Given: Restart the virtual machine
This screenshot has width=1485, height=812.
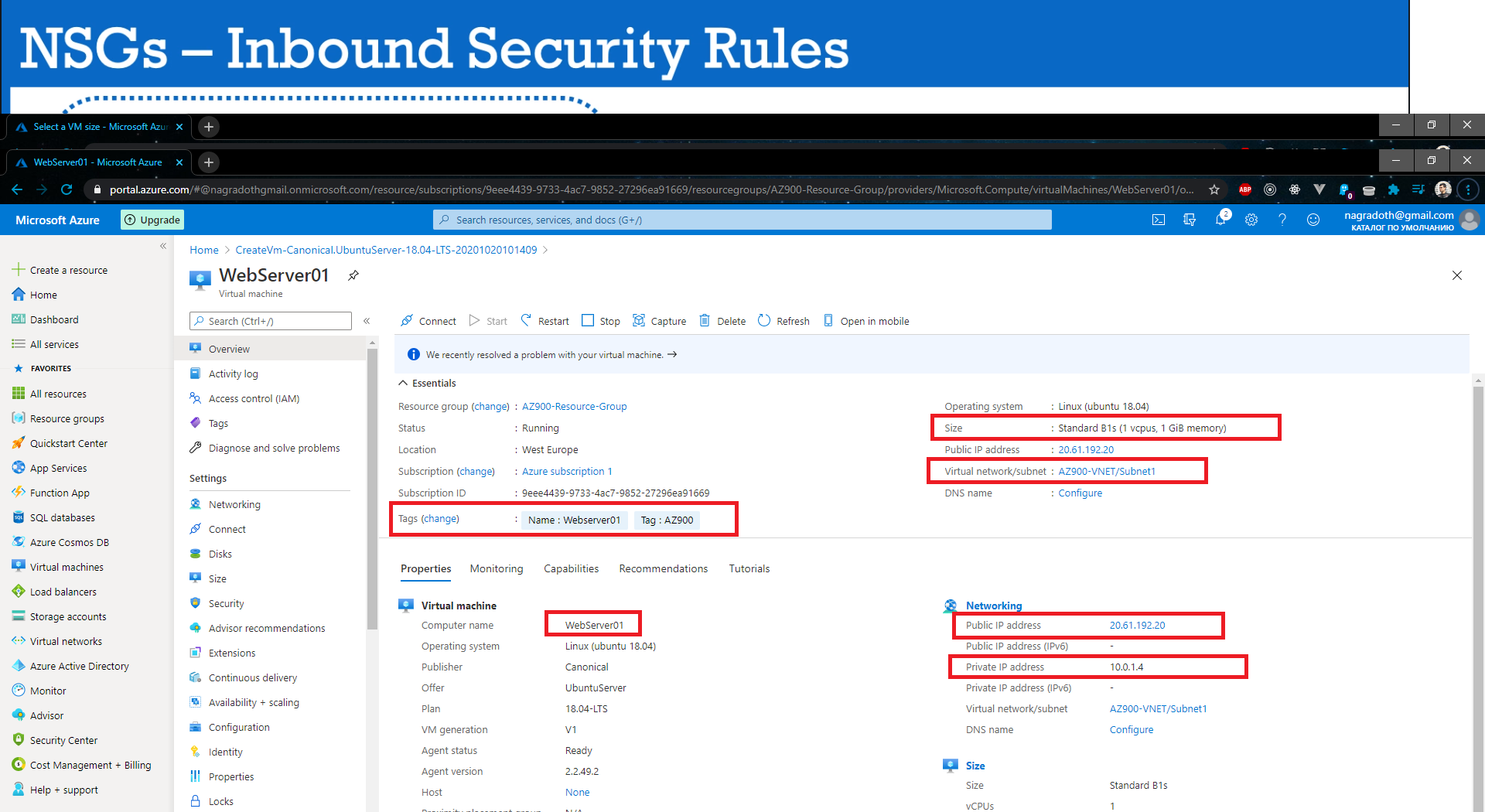Looking at the screenshot, I should pyautogui.click(x=544, y=321).
